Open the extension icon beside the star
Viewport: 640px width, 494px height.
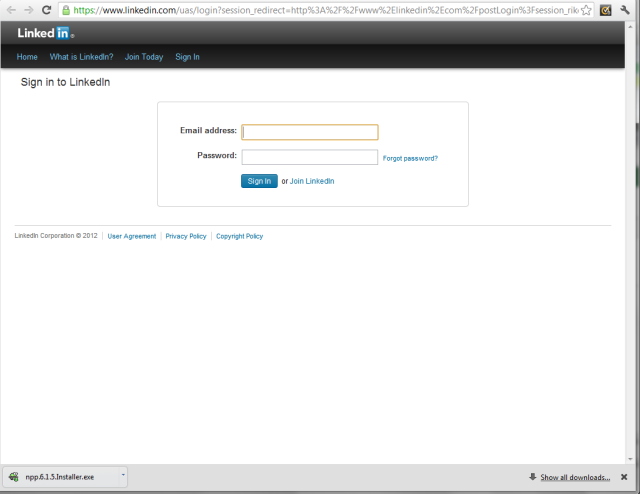coord(606,10)
